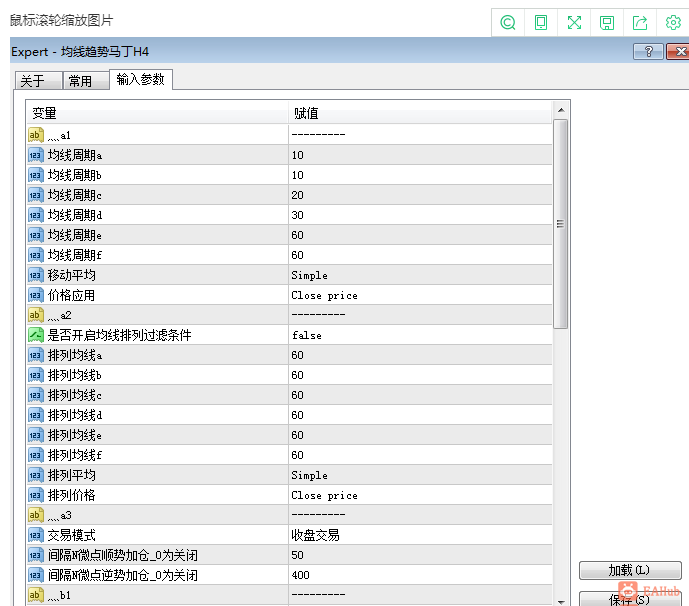Click string icon beside ﹏b1 row

pos(36,595)
